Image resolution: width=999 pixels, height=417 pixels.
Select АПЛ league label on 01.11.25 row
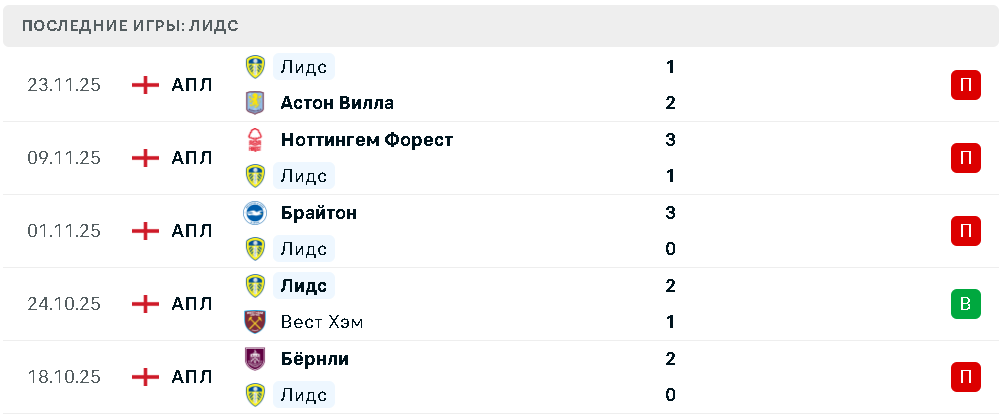192,231
